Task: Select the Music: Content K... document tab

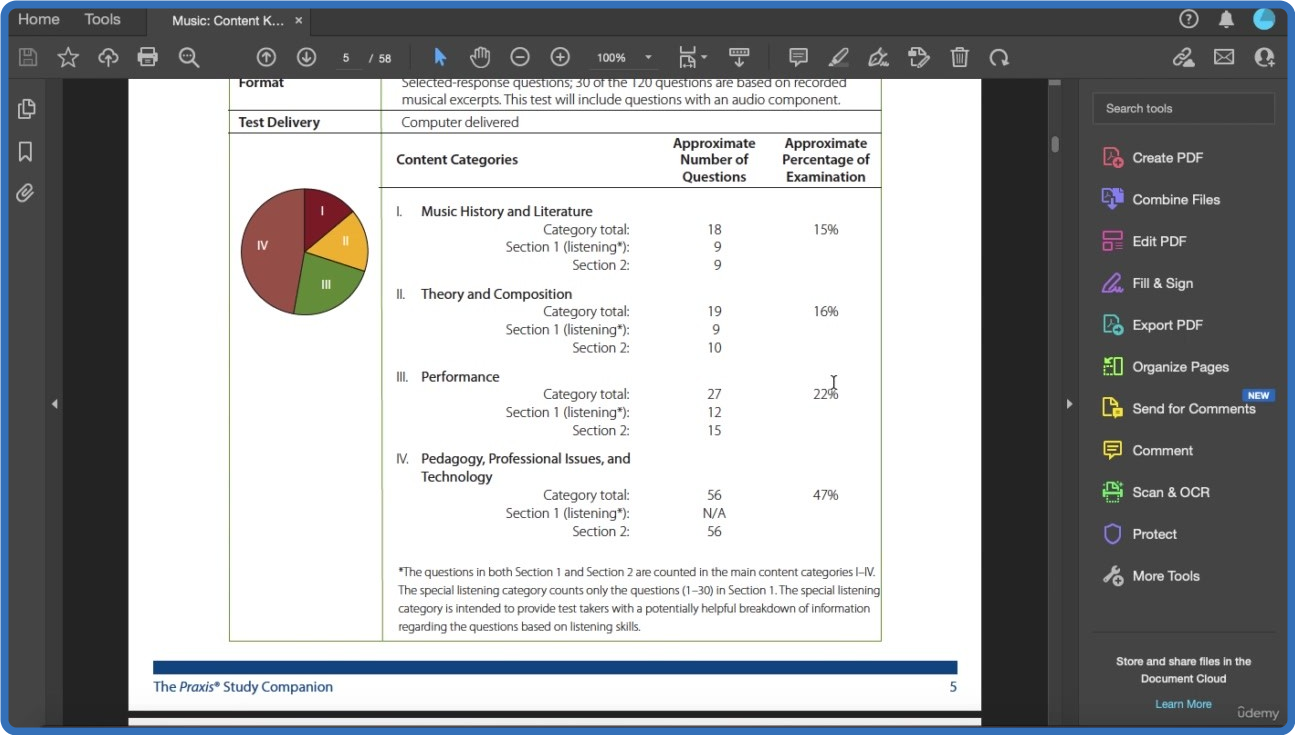Action: (228, 20)
